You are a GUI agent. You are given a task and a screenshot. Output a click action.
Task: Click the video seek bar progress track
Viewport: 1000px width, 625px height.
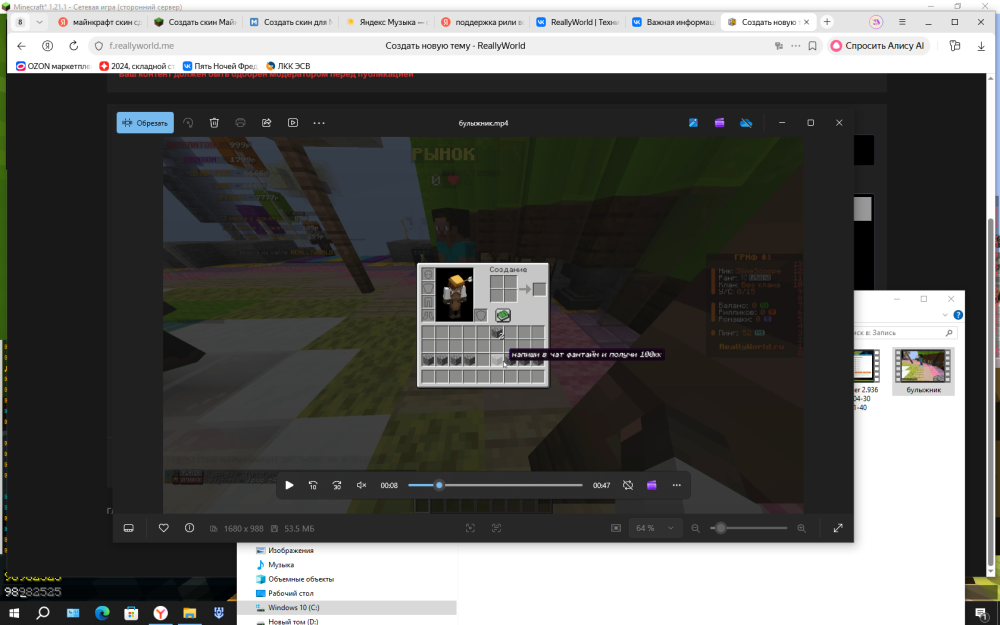(496, 485)
